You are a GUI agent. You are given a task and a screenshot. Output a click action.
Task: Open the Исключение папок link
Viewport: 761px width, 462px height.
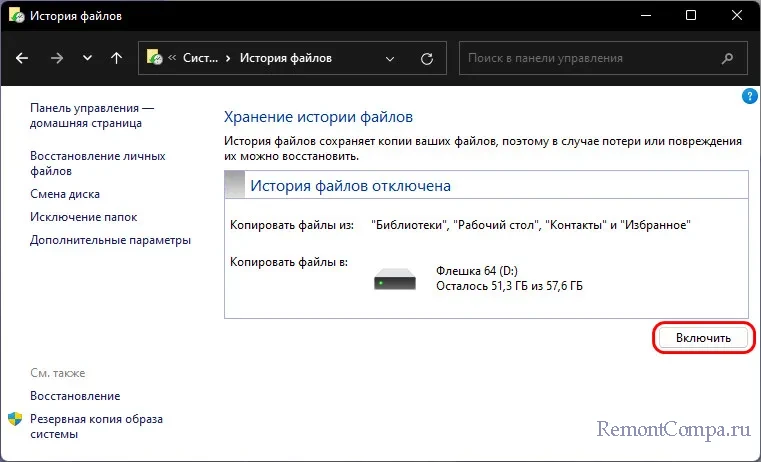click(83, 217)
